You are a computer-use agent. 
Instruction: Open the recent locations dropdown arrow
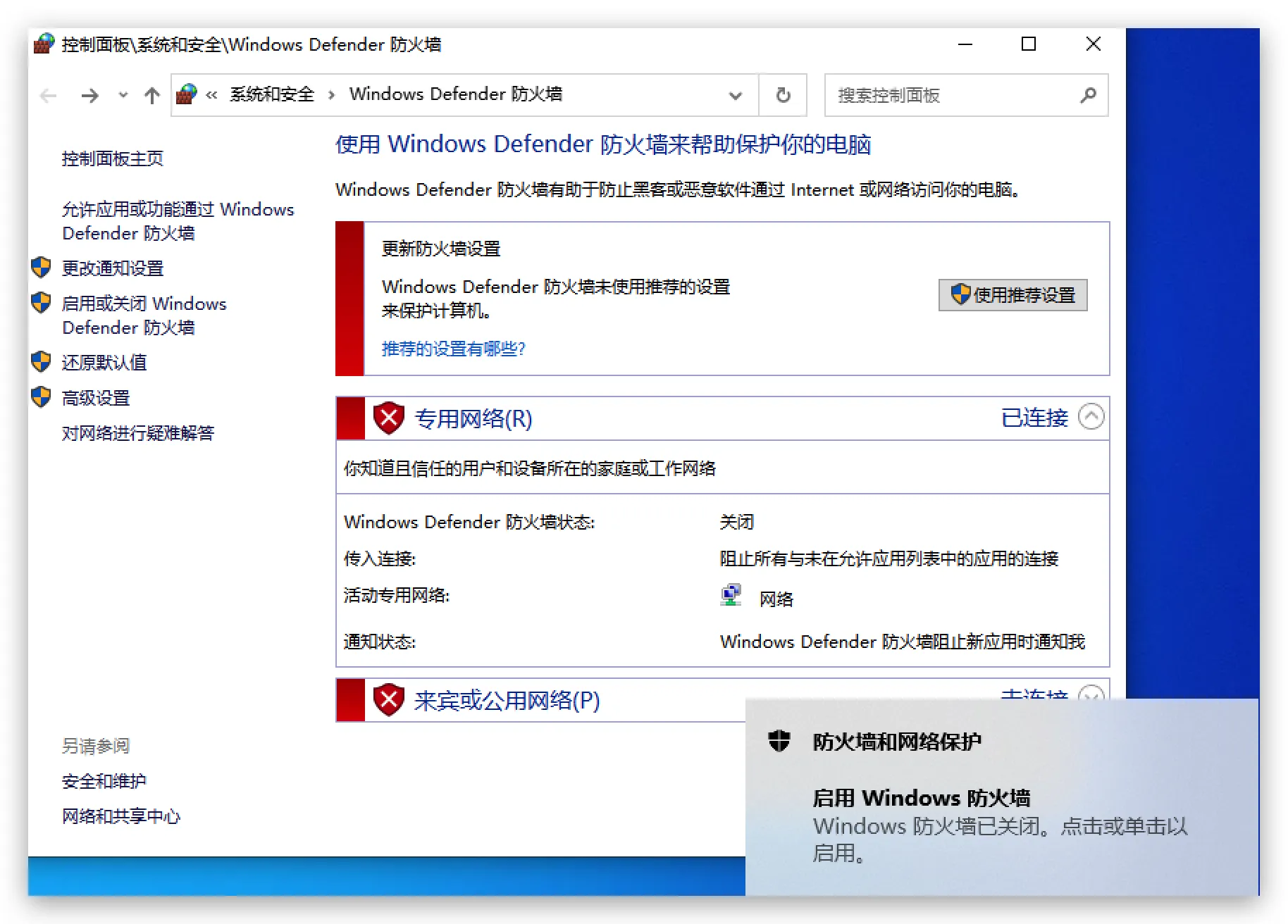pos(123,95)
